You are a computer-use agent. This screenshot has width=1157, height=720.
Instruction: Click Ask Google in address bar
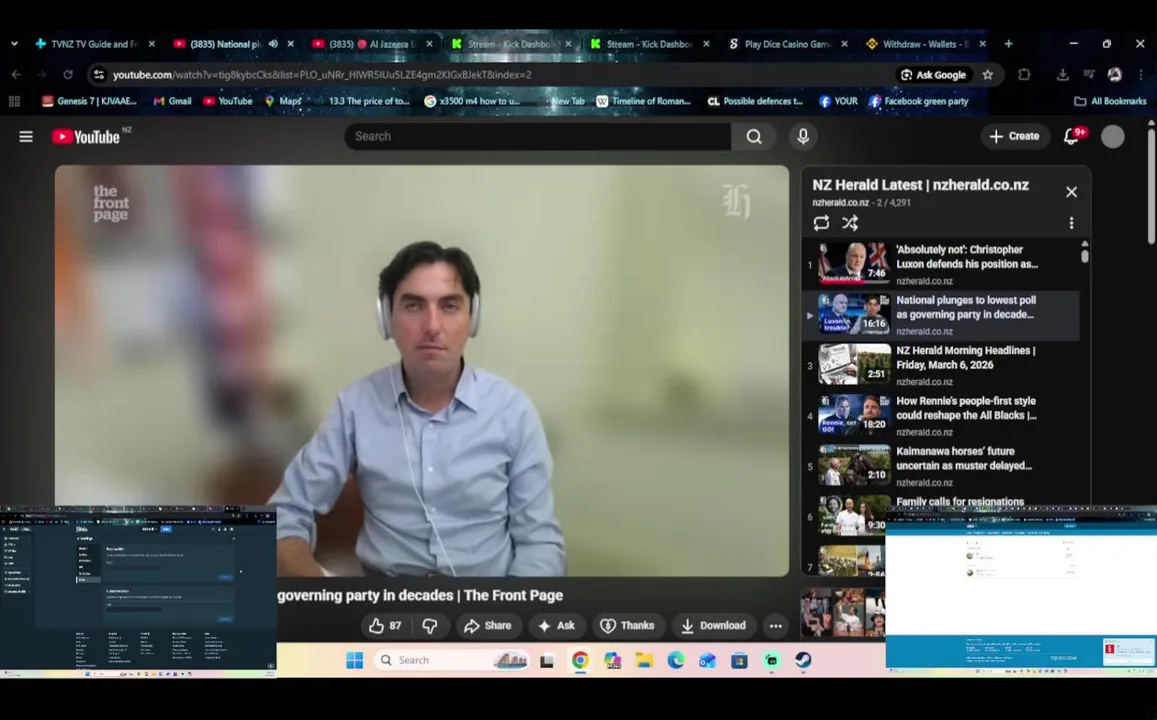coord(933,75)
